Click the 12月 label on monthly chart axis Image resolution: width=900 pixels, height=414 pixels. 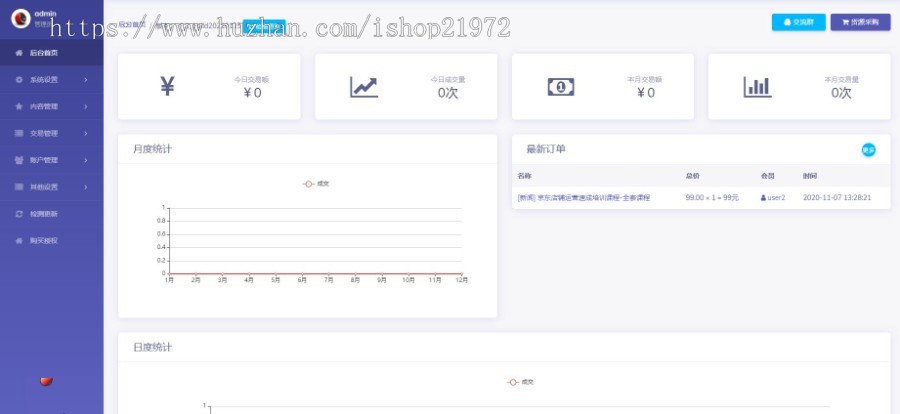[461, 280]
